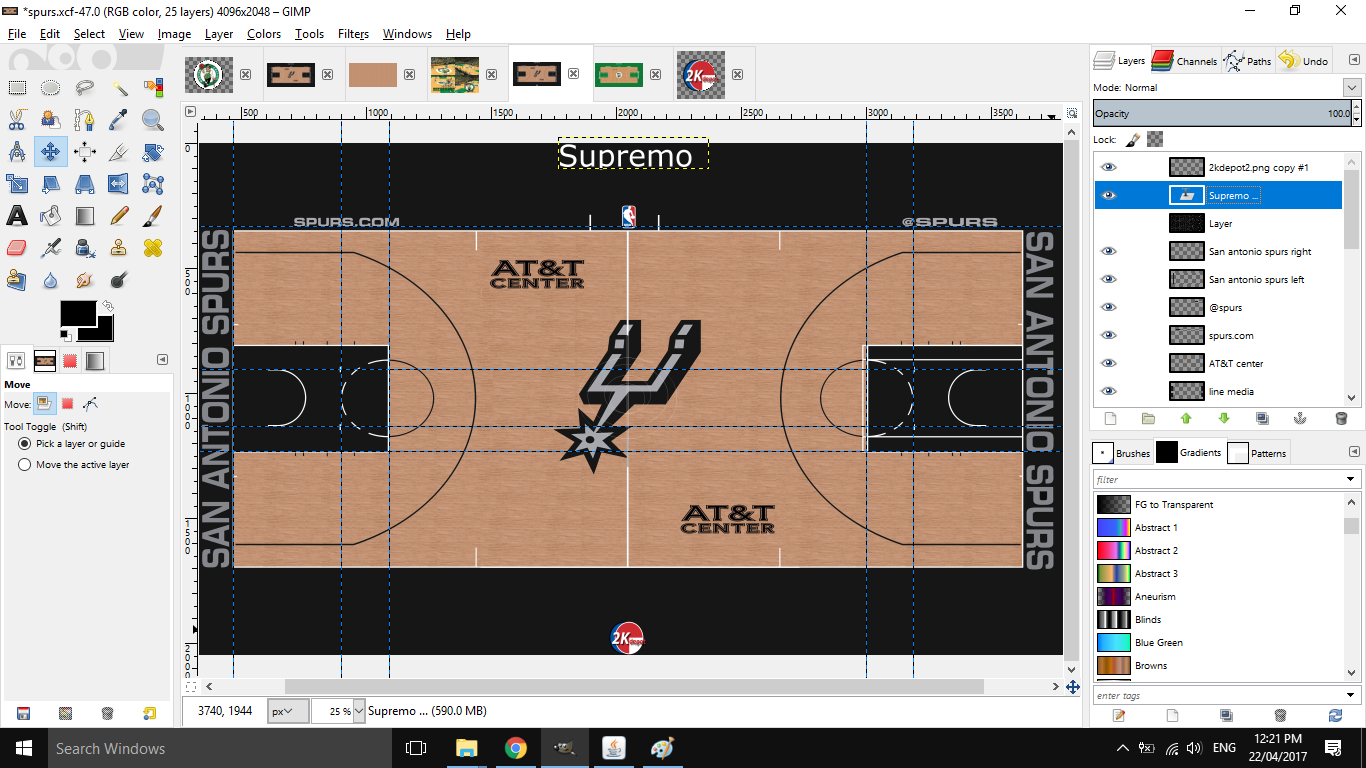Image resolution: width=1366 pixels, height=768 pixels.
Task: Hide the spurs.com layer
Action: (1108, 335)
